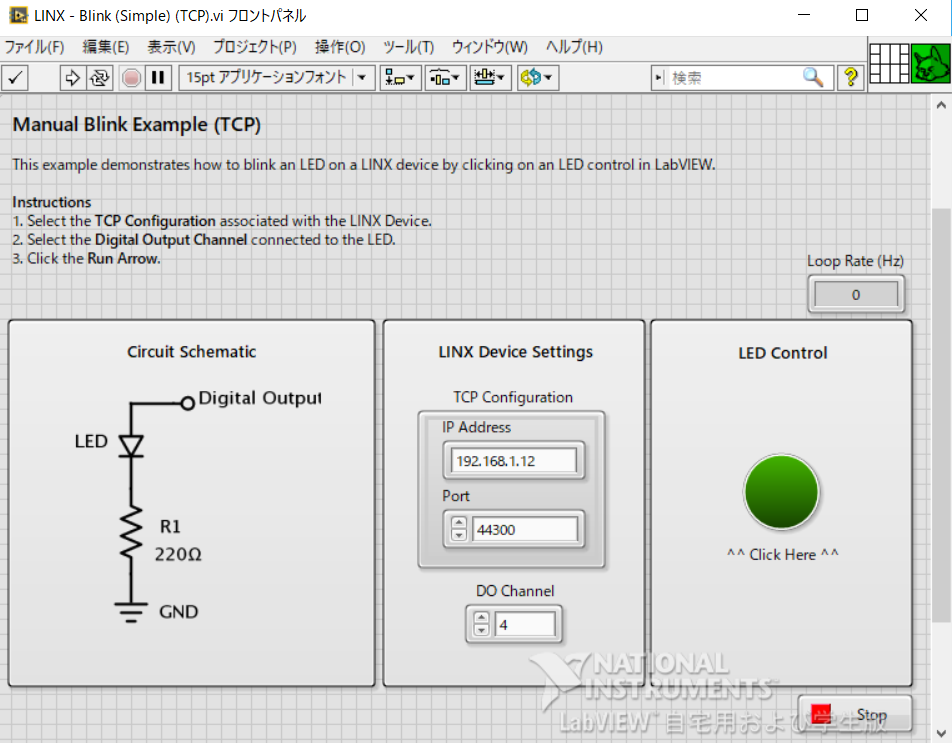Viewport: 952px width, 743px height.
Task: Open the 表示(V) menu
Action: tap(171, 47)
